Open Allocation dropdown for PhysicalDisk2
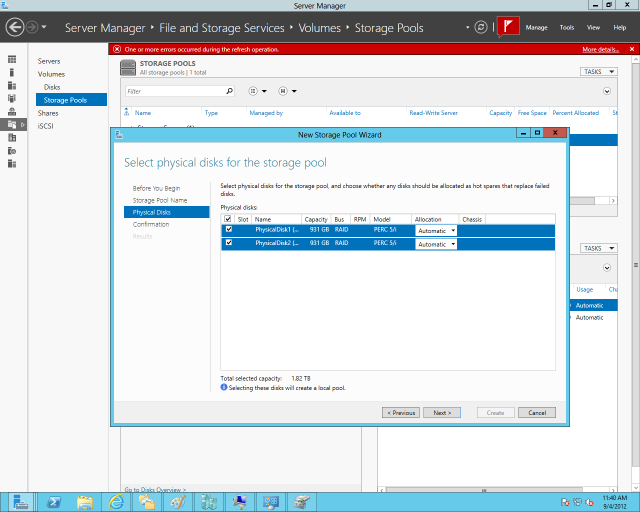 [x=436, y=244]
